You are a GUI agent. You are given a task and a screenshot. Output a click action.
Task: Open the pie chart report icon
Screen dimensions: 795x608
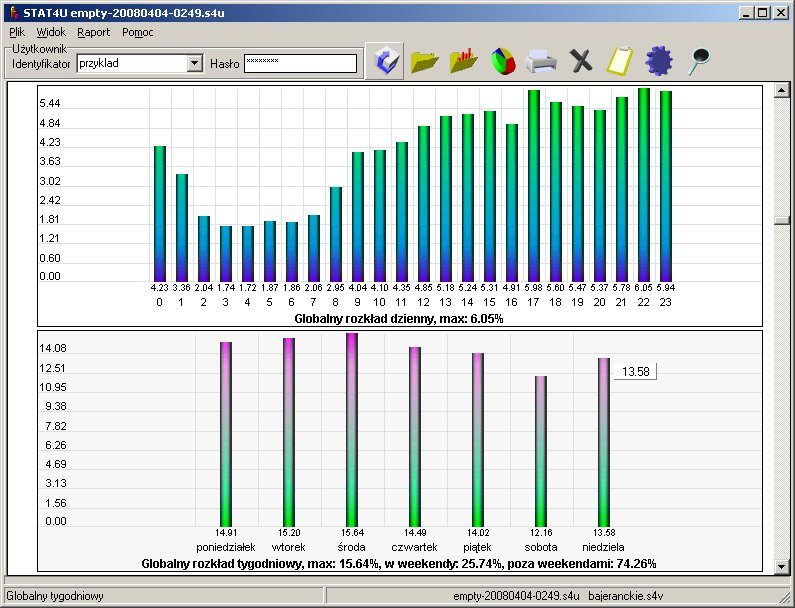pyautogui.click(x=503, y=61)
